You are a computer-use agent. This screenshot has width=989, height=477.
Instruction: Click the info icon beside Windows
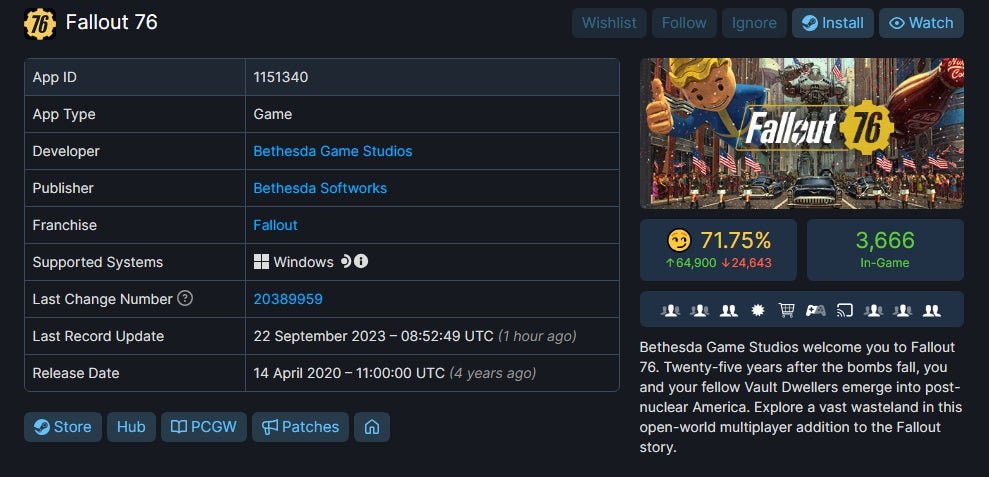(x=361, y=261)
